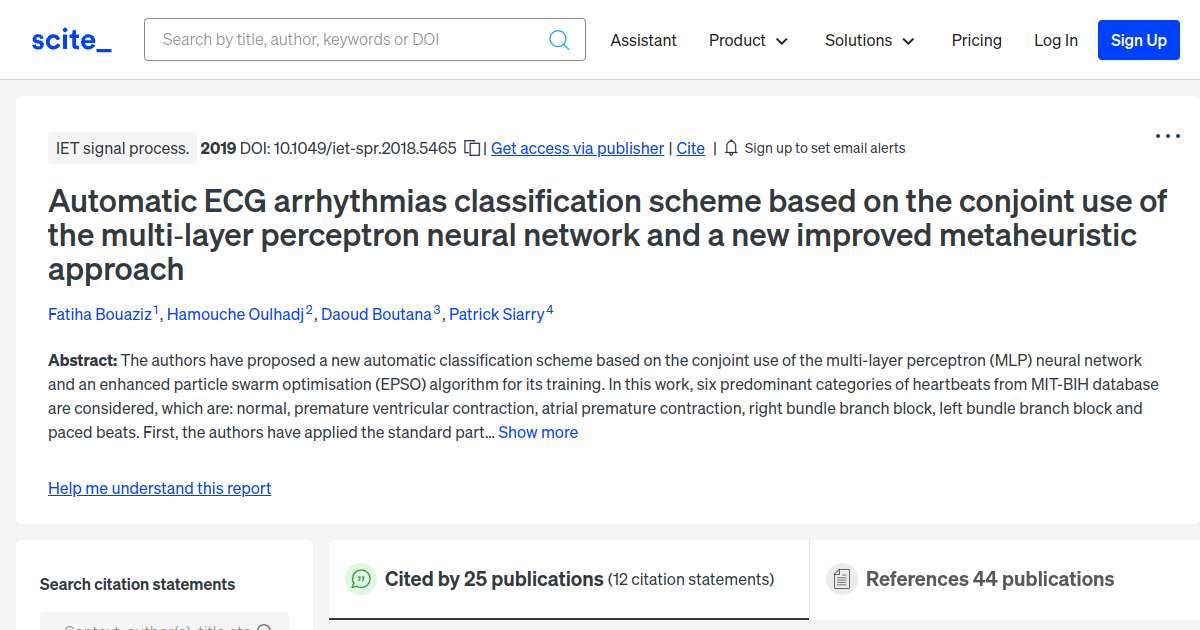The image size is (1200, 630).
Task: Click the magnifier search icon
Action: (559, 40)
